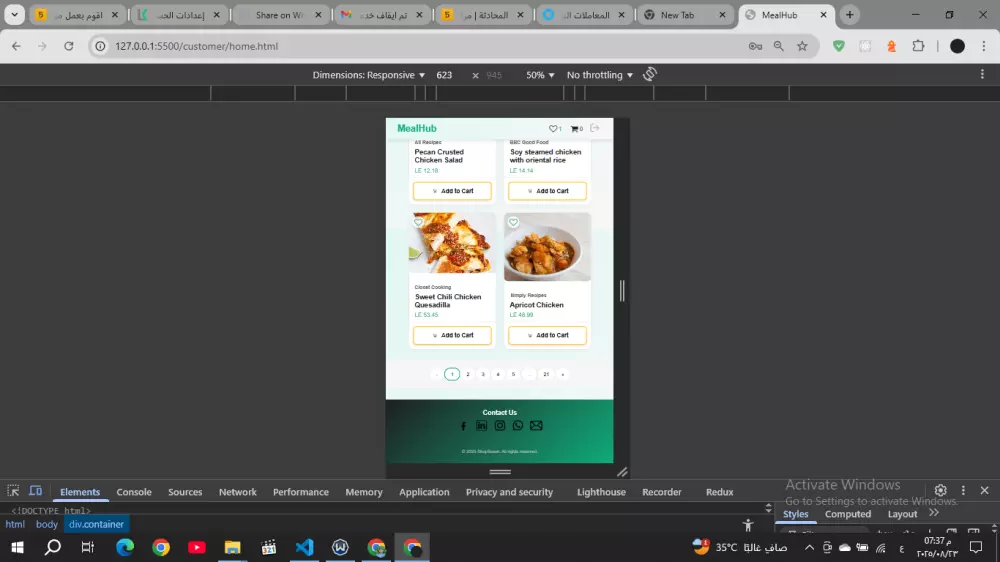The image size is (1000, 562).
Task: Click the MealHub logo
Action: [417, 128]
